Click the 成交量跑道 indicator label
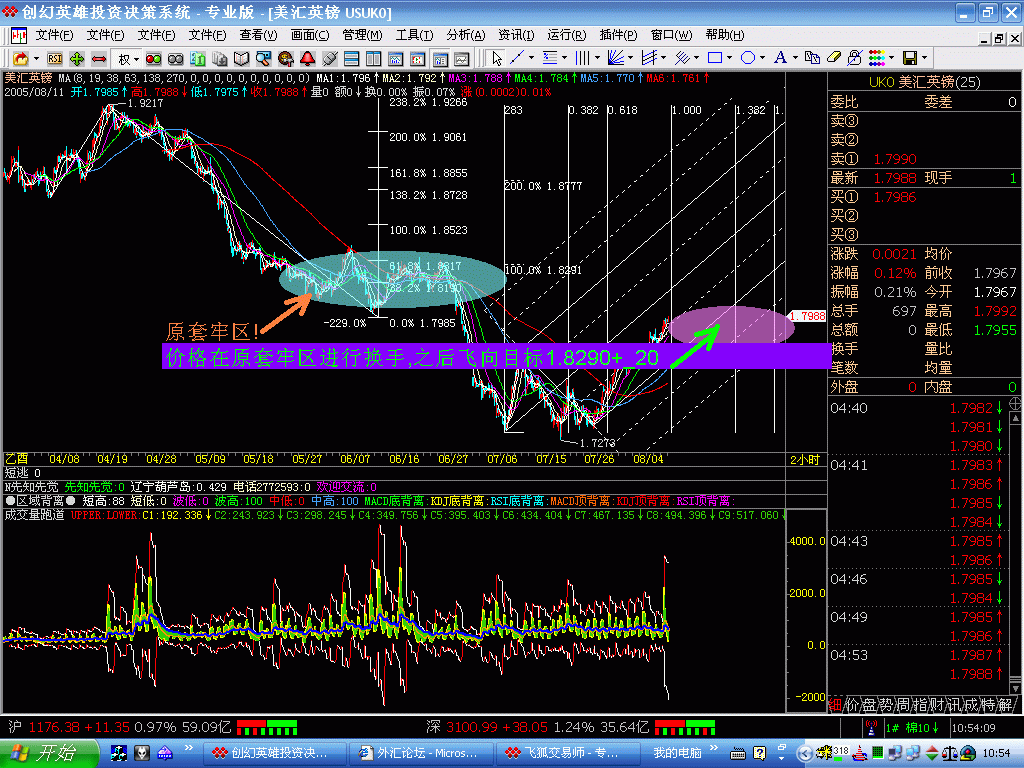The image size is (1024, 768). 35,515
